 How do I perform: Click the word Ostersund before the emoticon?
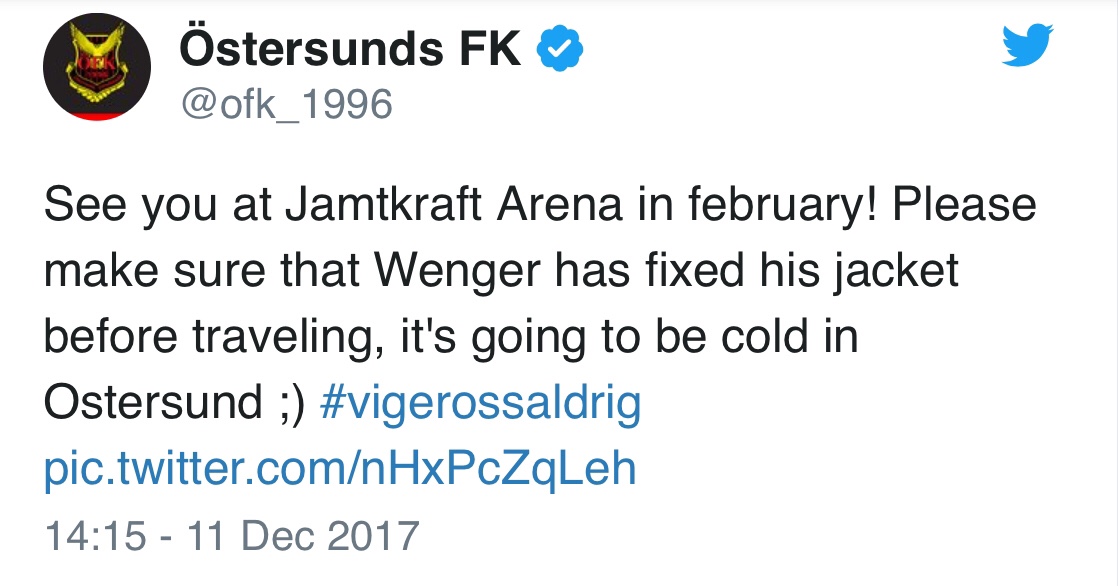pyautogui.click(x=153, y=401)
